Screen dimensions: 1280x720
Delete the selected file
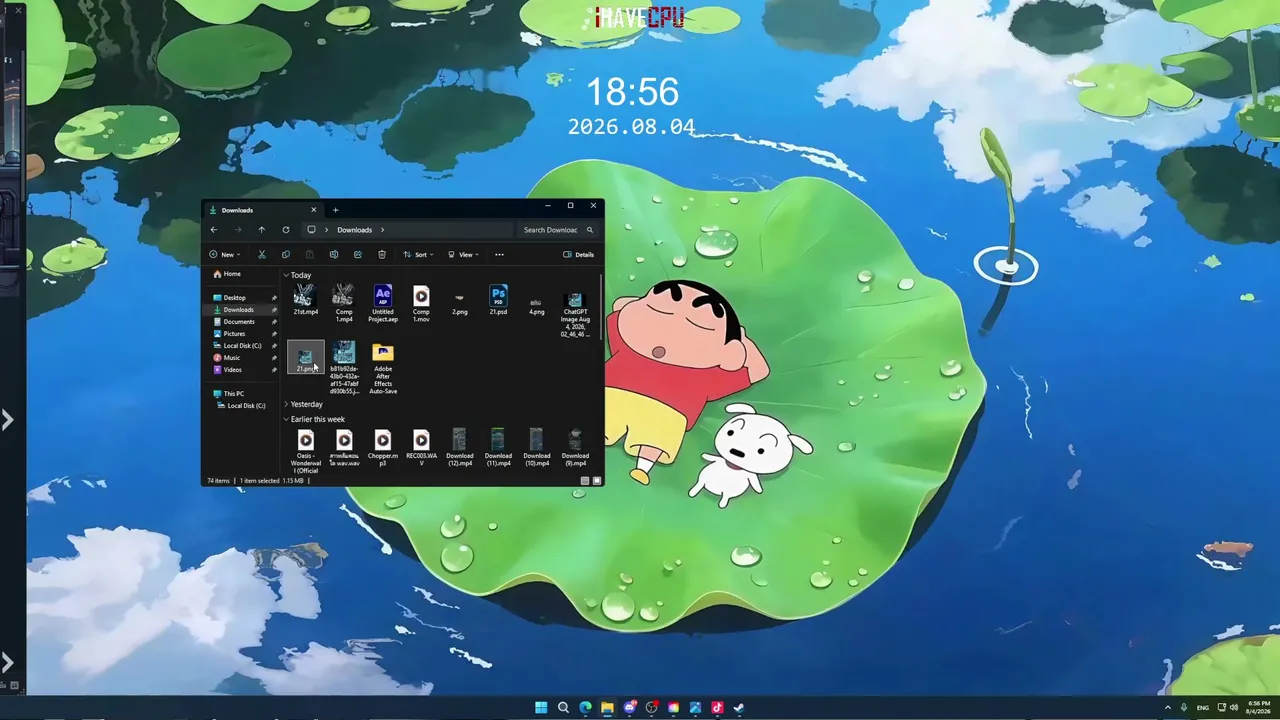click(x=382, y=255)
